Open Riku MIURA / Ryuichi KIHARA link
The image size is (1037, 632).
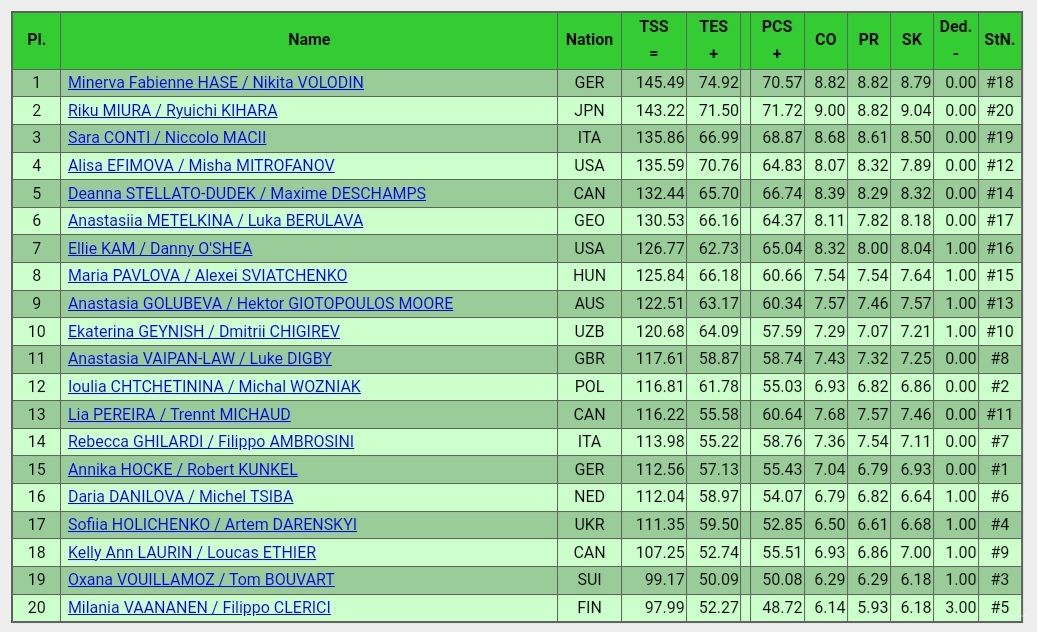click(173, 110)
